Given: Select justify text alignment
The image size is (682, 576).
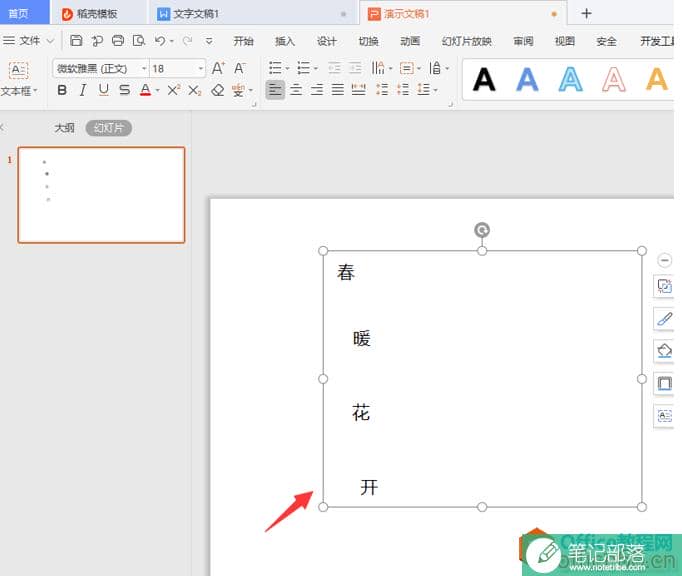Looking at the screenshot, I should 338,90.
